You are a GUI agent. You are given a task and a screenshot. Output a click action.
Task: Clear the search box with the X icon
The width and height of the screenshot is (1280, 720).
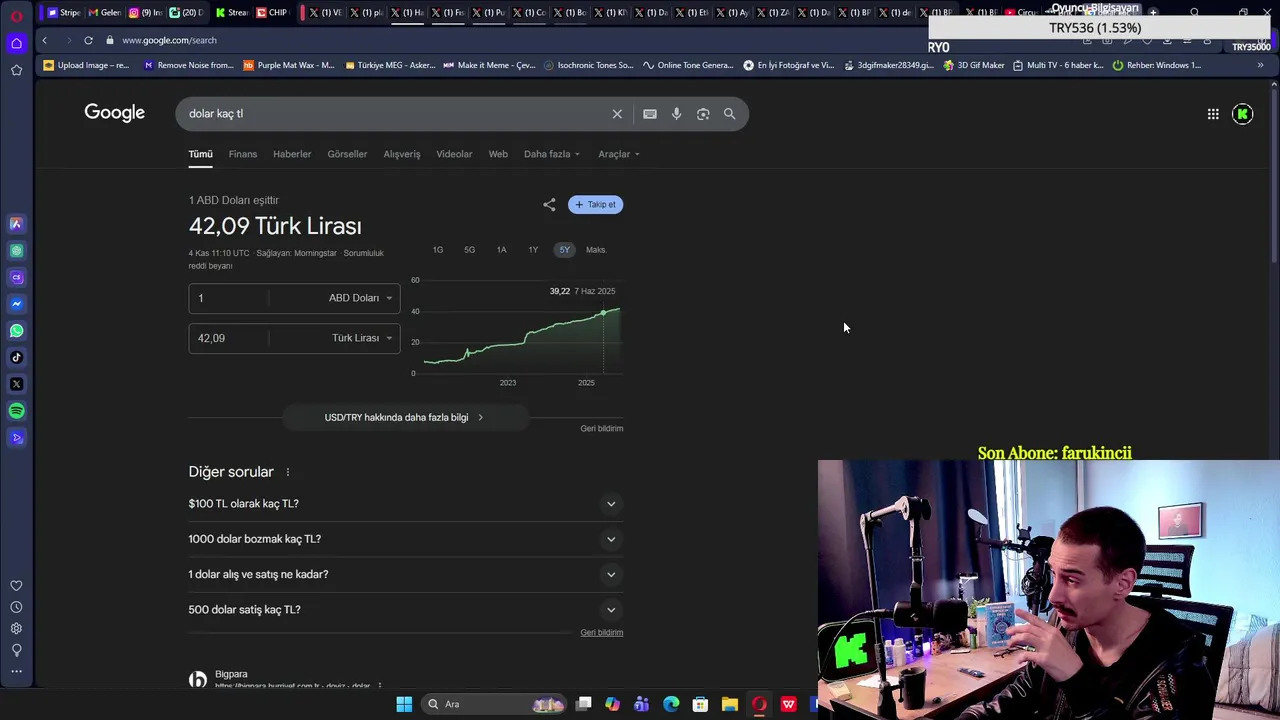[617, 114]
